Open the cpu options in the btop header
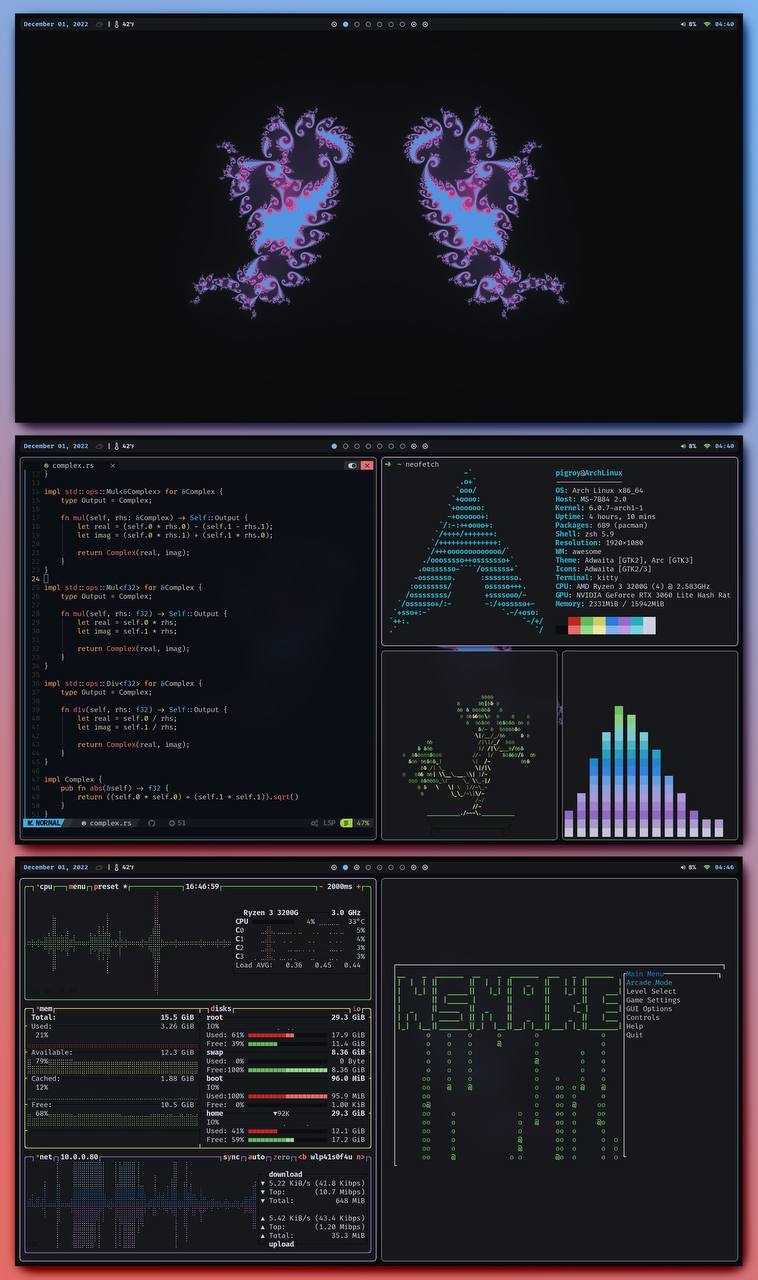The height and width of the screenshot is (1280, 758). click(x=45, y=886)
